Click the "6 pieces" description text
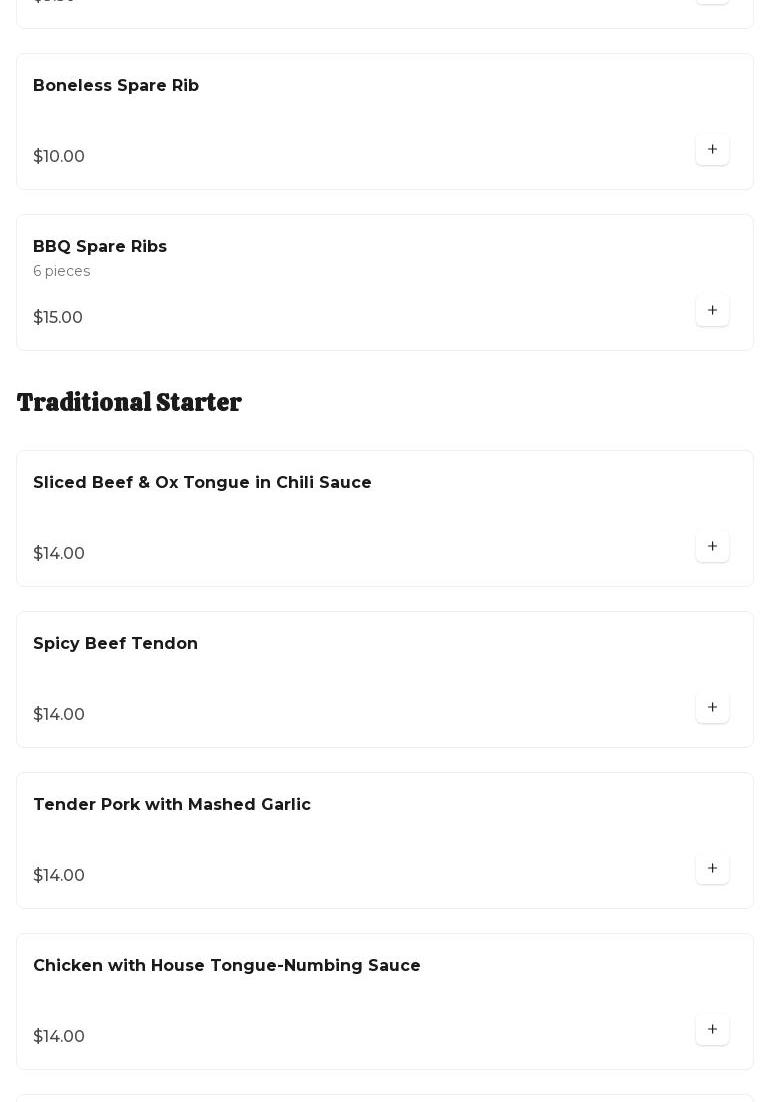Image resolution: width=770 pixels, height=1102 pixels. [61, 272]
